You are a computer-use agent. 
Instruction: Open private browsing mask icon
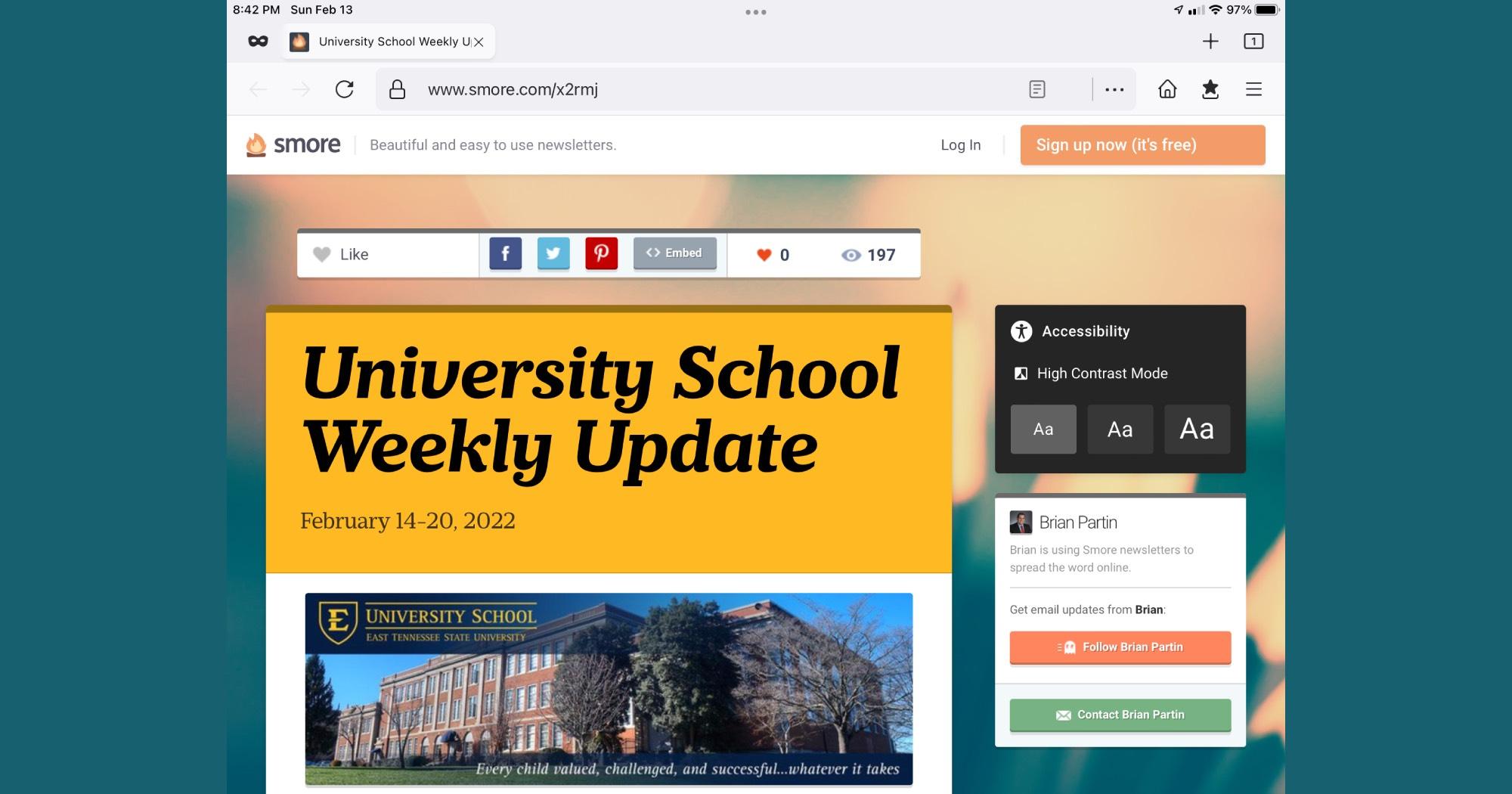pyautogui.click(x=258, y=42)
